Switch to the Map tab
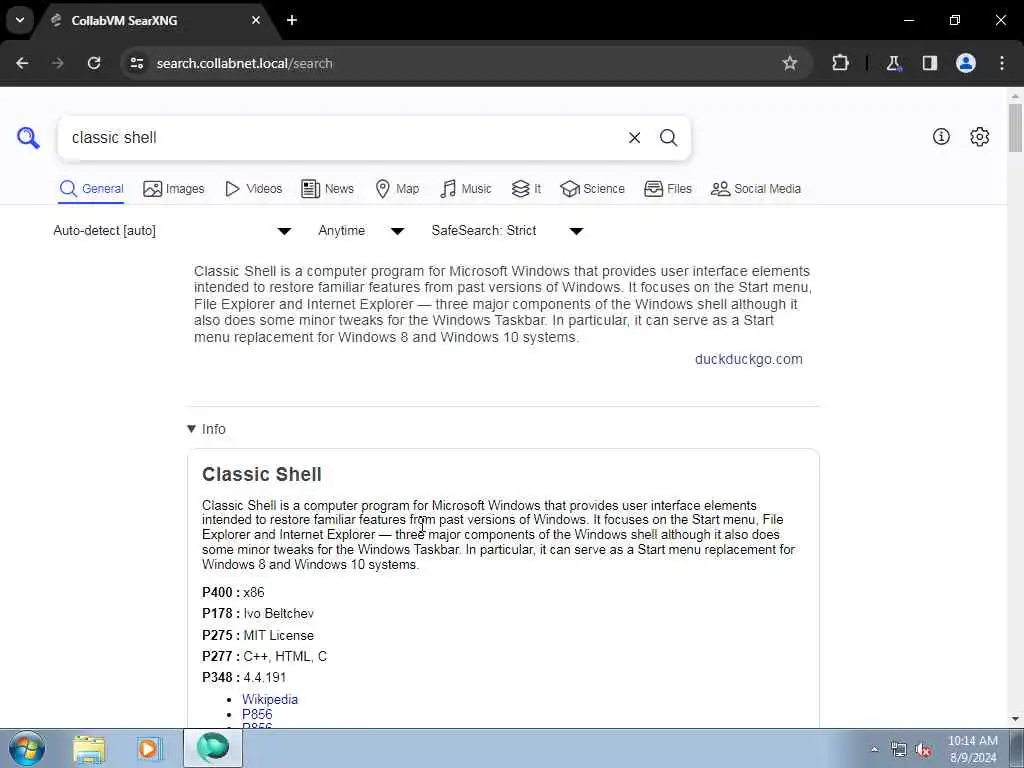Viewport: 1024px width, 768px height. (x=397, y=189)
